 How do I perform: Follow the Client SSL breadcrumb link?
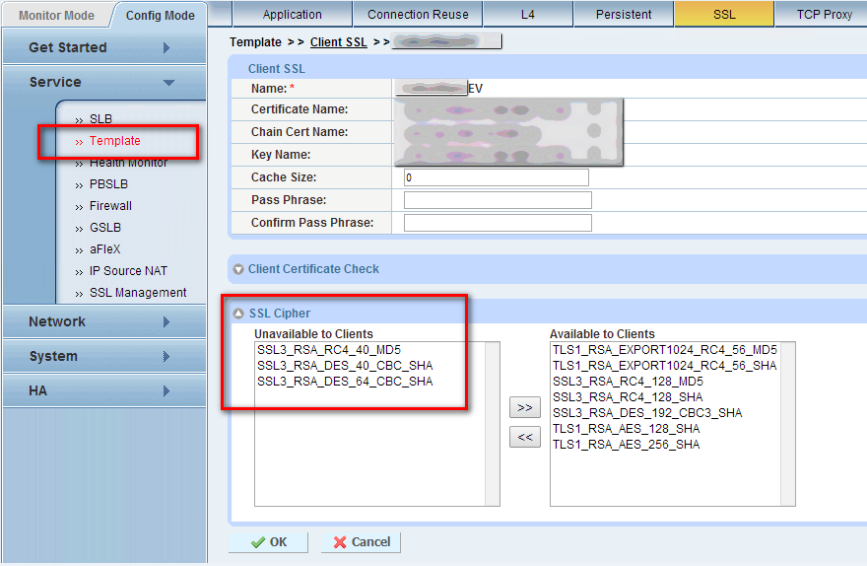(338, 42)
